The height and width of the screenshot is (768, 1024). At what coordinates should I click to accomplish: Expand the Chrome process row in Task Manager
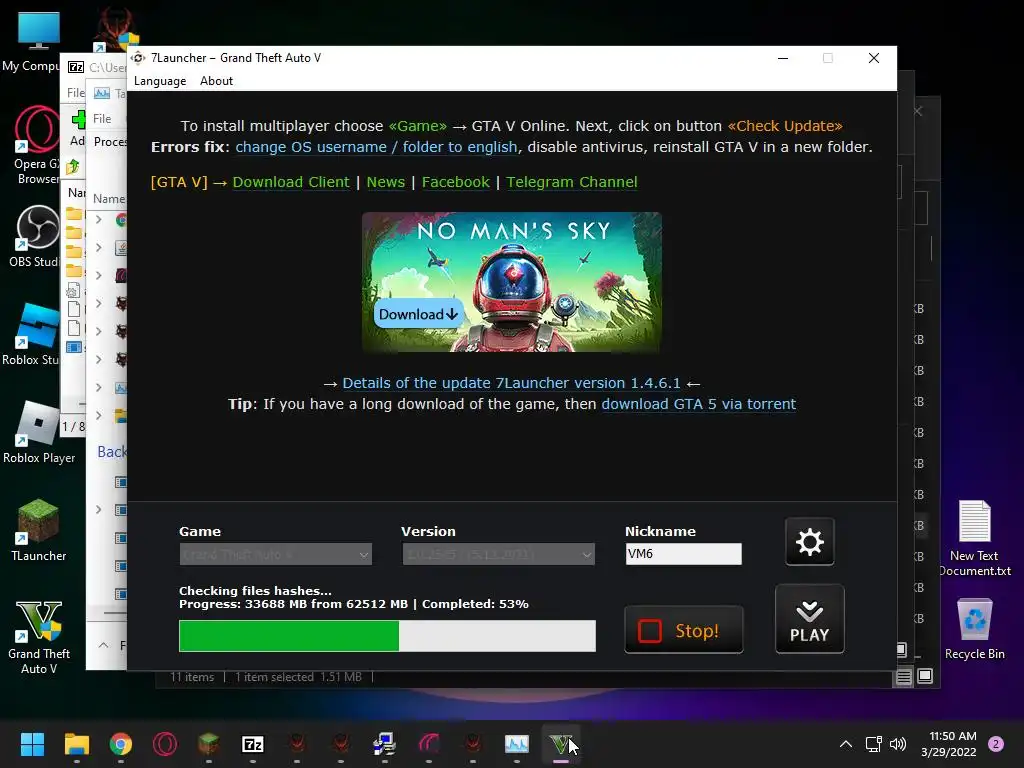tap(99, 220)
